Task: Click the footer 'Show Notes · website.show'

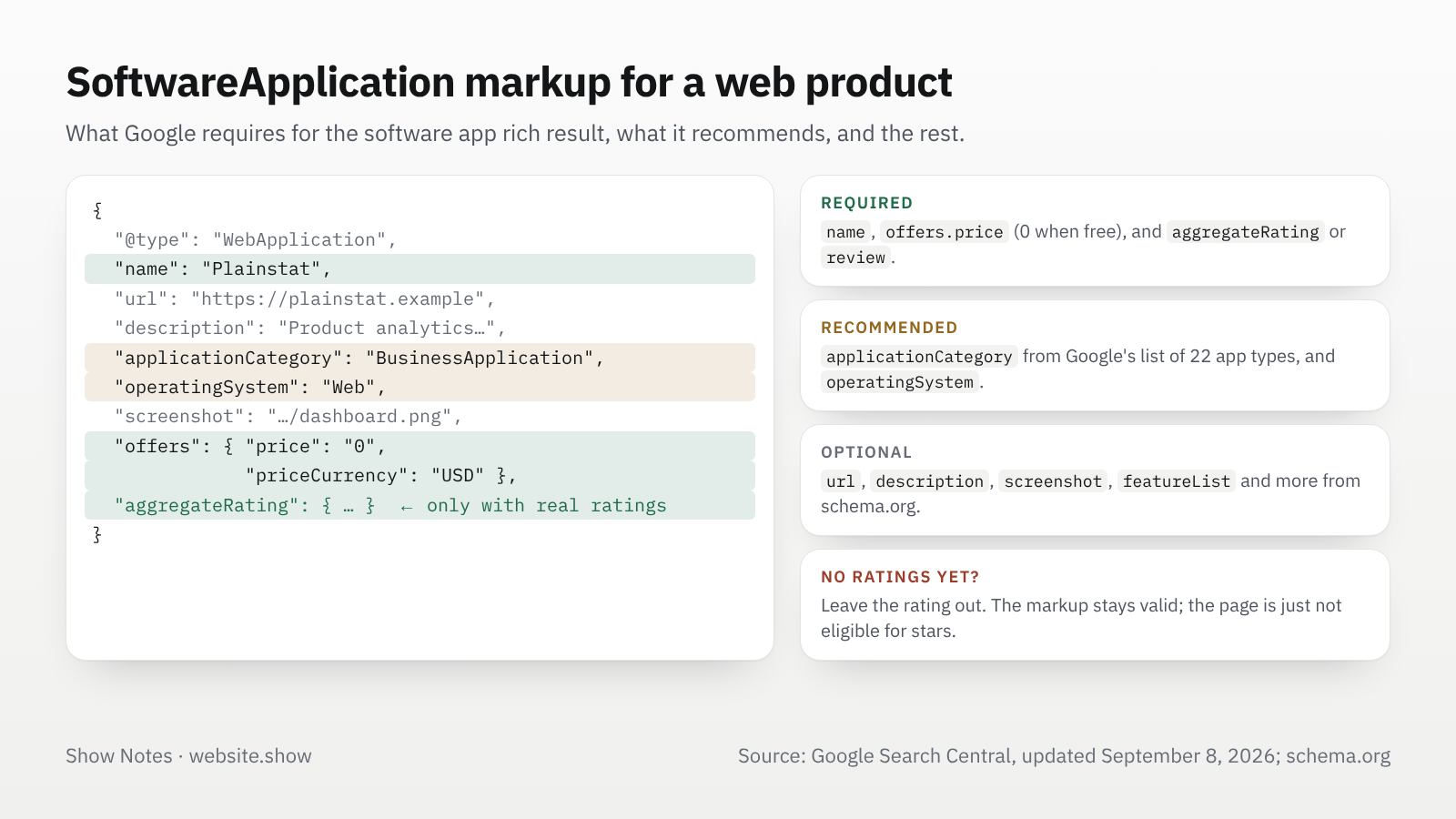Action: pyautogui.click(x=188, y=756)
